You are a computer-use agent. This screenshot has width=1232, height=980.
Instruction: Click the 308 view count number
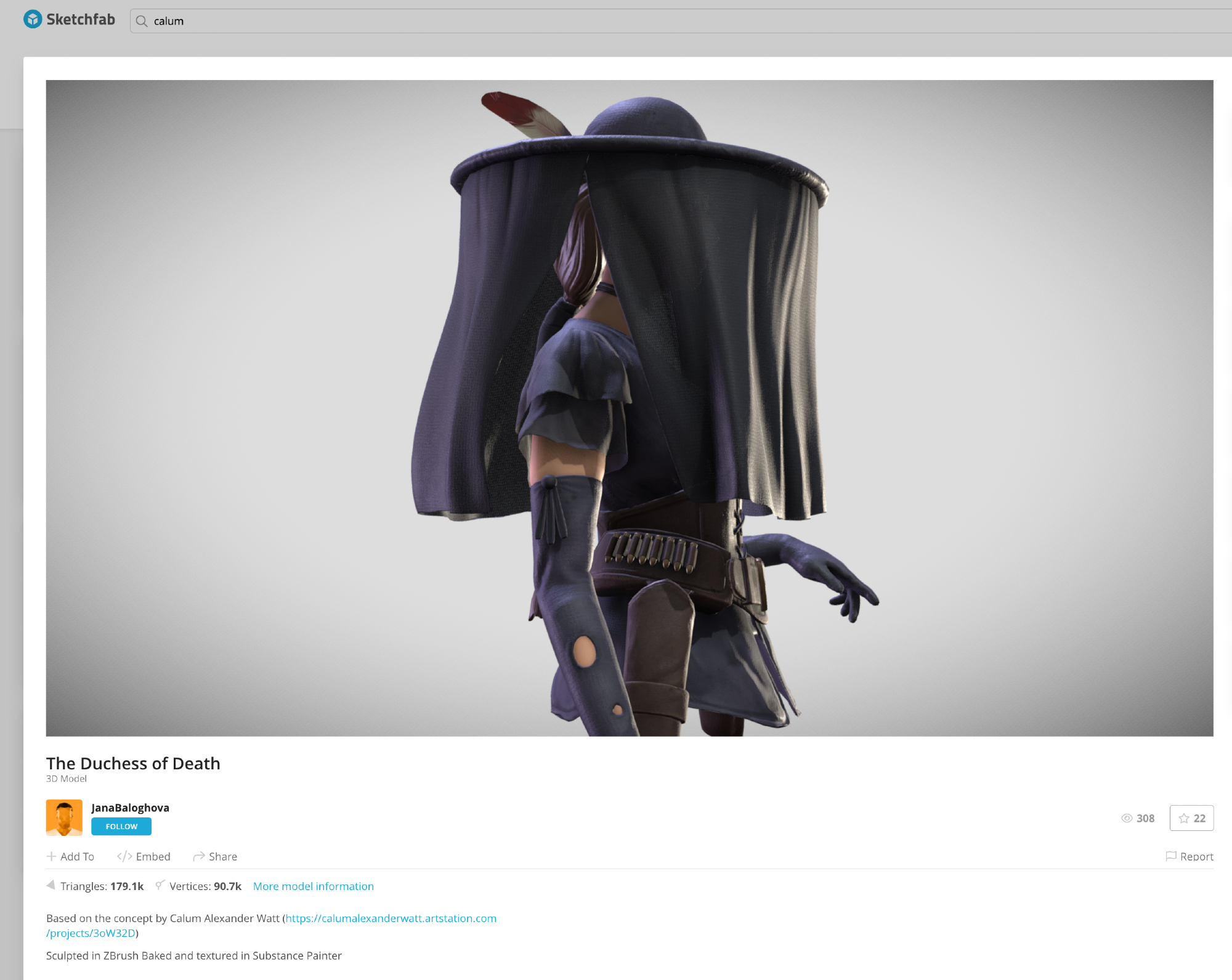click(1145, 819)
